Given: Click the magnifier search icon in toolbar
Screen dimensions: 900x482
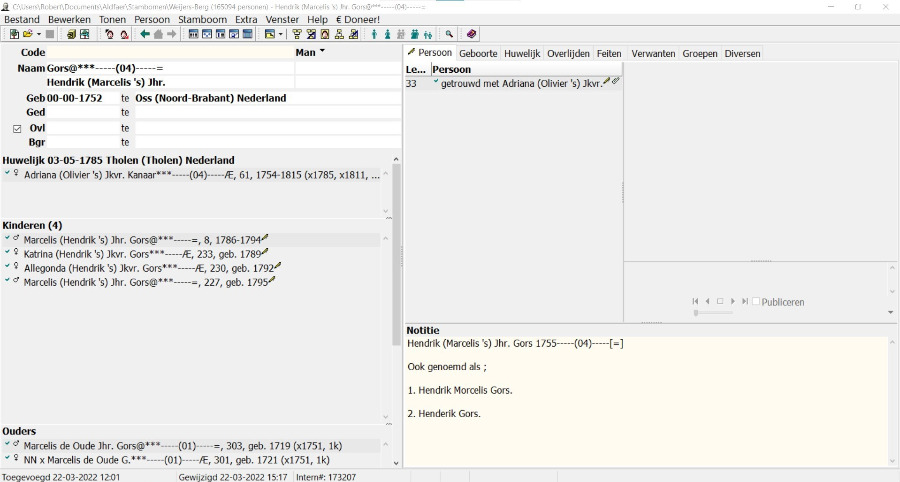Looking at the screenshot, I should click(x=449, y=34).
